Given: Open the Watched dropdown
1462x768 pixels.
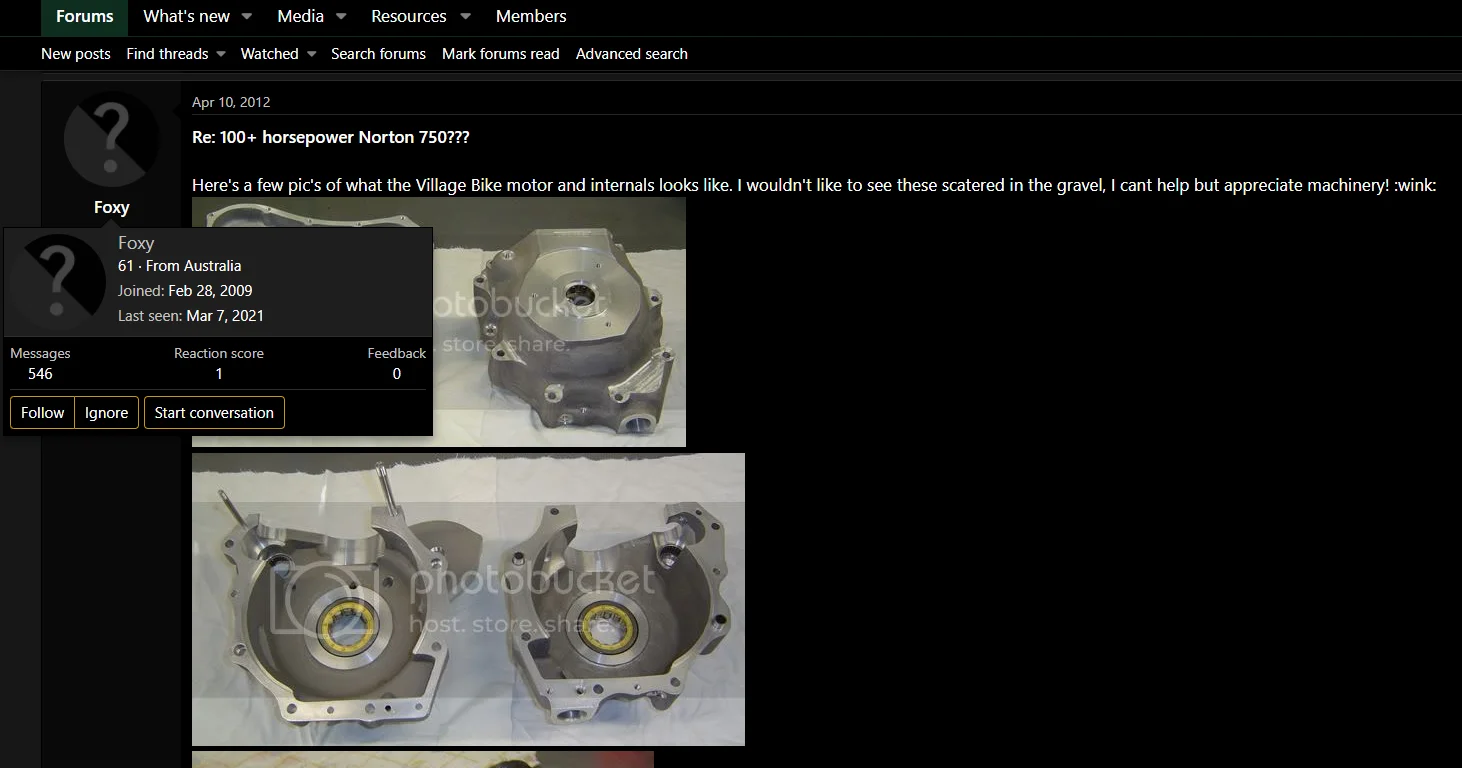Looking at the screenshot, I should [x=270, y=54].
